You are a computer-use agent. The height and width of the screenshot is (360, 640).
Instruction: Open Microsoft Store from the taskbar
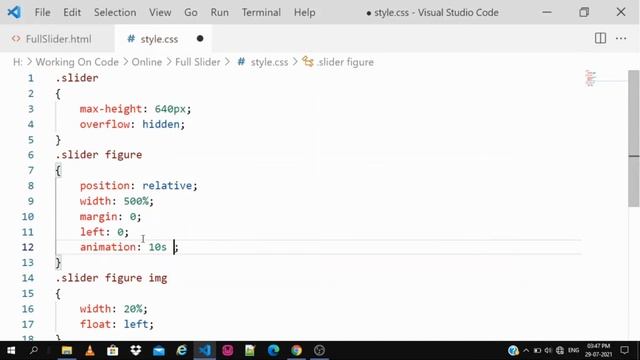[x=113, y=350]
